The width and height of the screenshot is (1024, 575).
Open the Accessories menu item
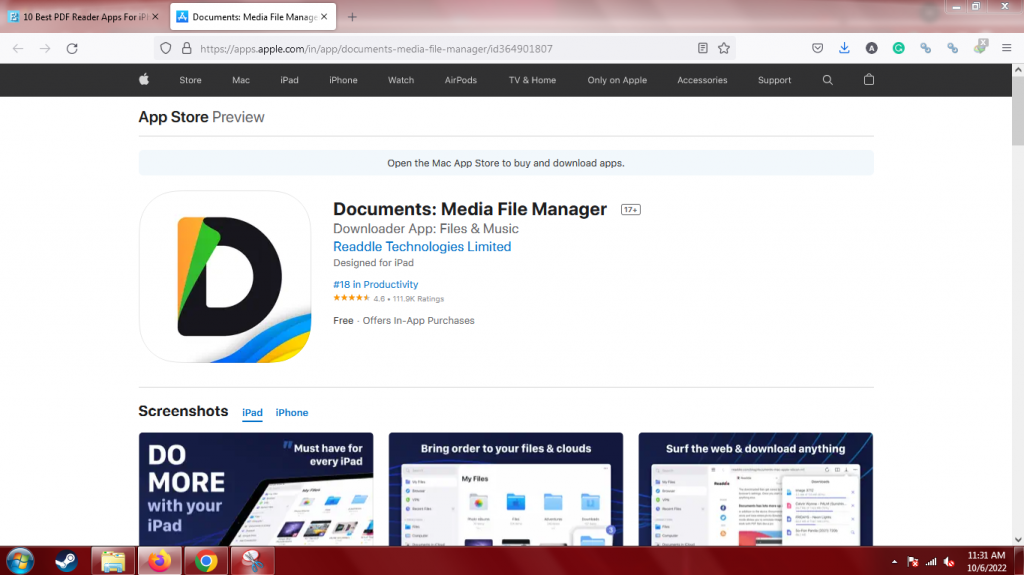702,80
